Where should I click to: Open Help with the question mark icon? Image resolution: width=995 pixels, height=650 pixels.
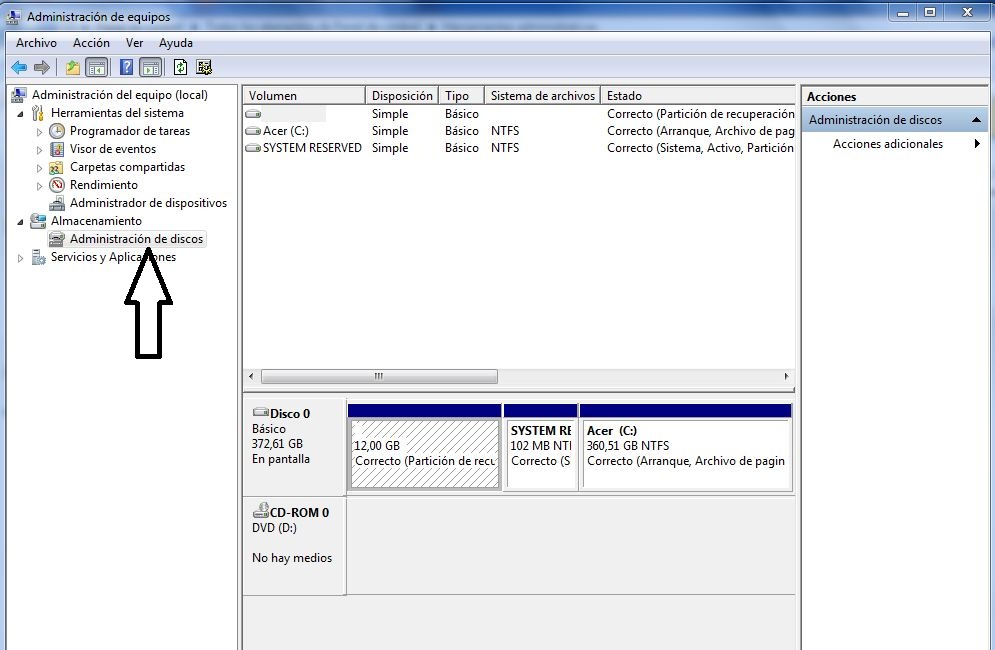126,67
